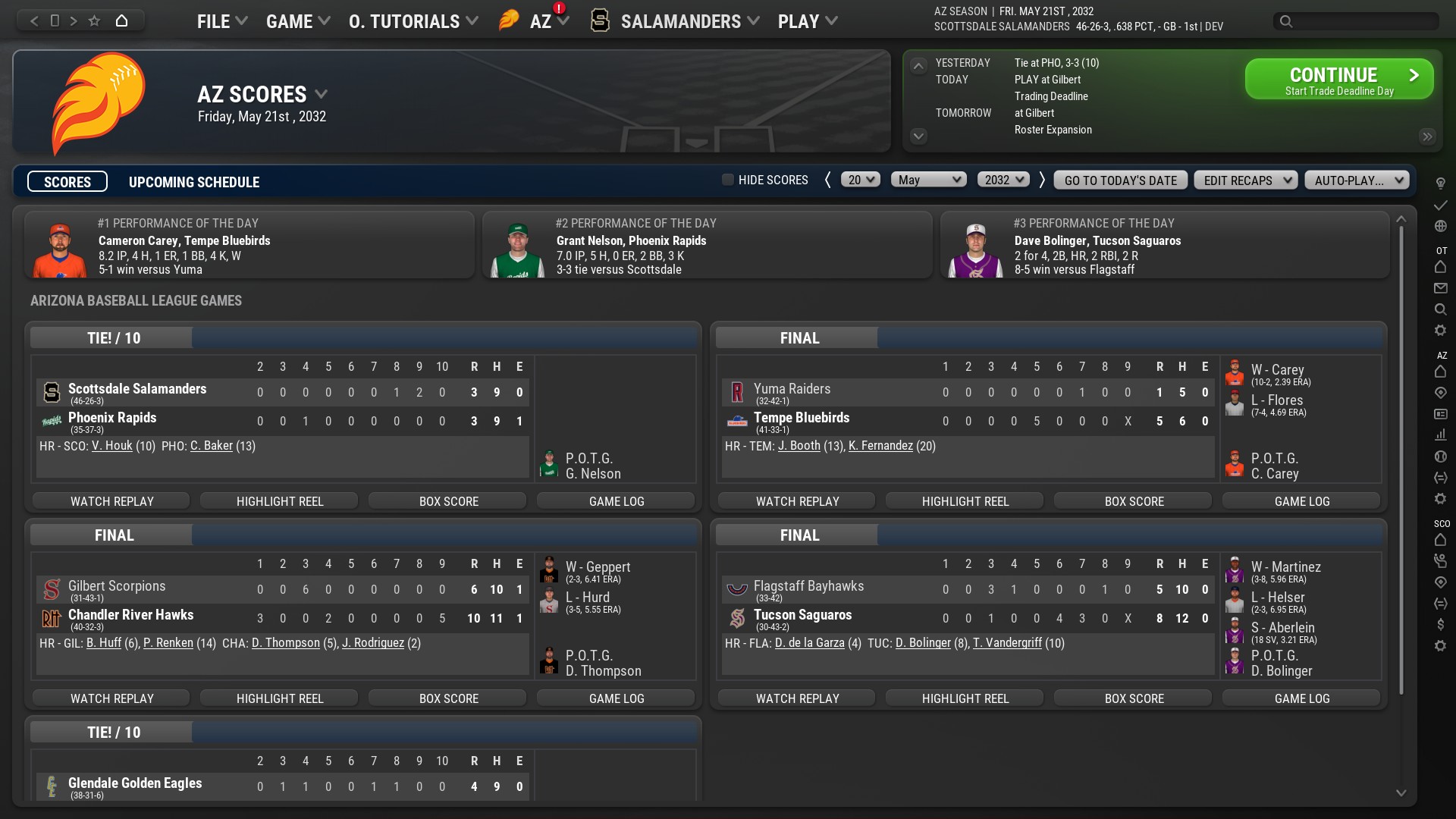This screenshot has width=1456, height=819.
Task: Click the Phoenix Rapids team icon
Action: pos(51,419)
